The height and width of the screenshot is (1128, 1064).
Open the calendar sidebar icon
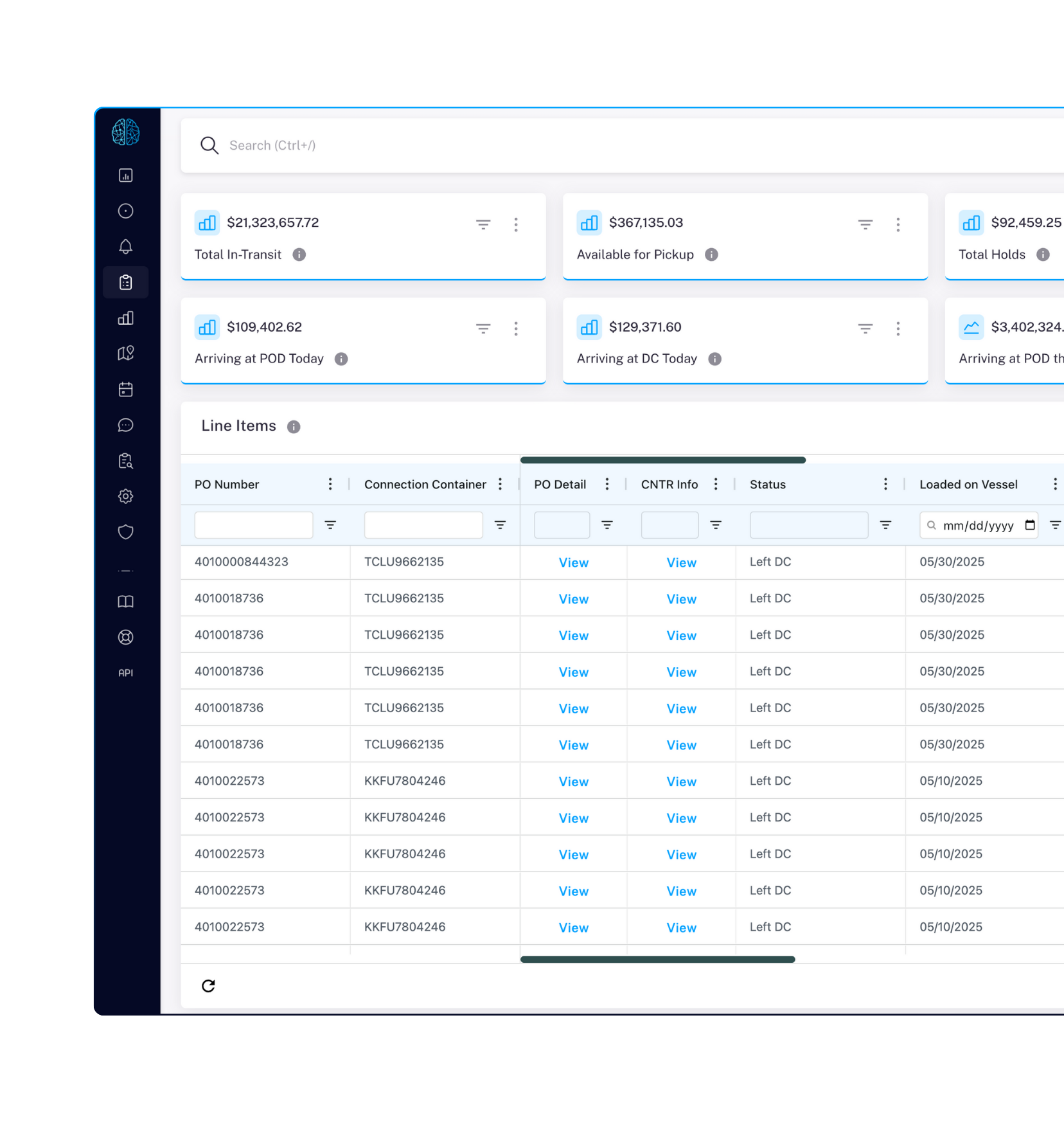pos(126,389)
